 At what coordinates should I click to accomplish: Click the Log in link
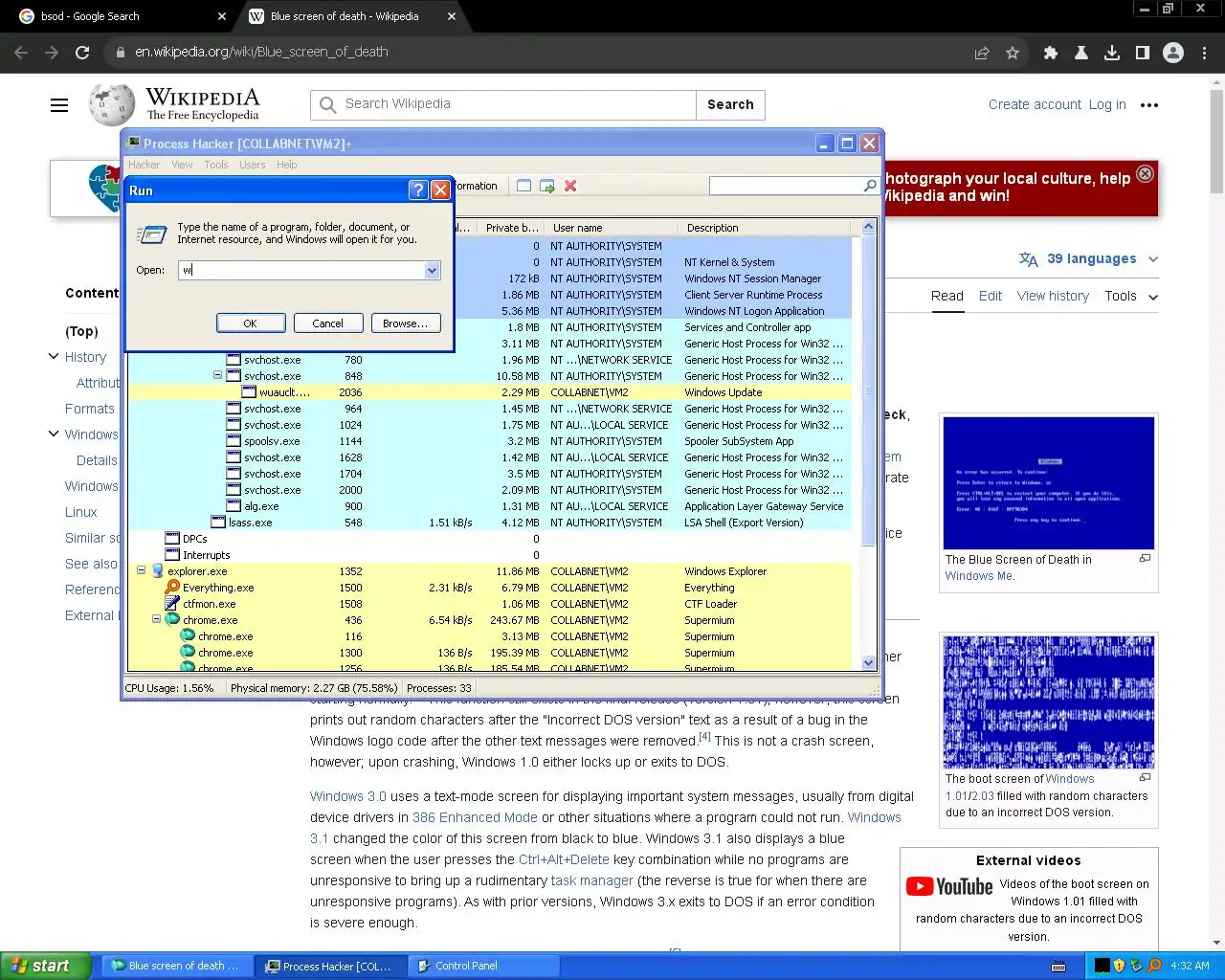pyautogui.click(x=1107, y=104)
